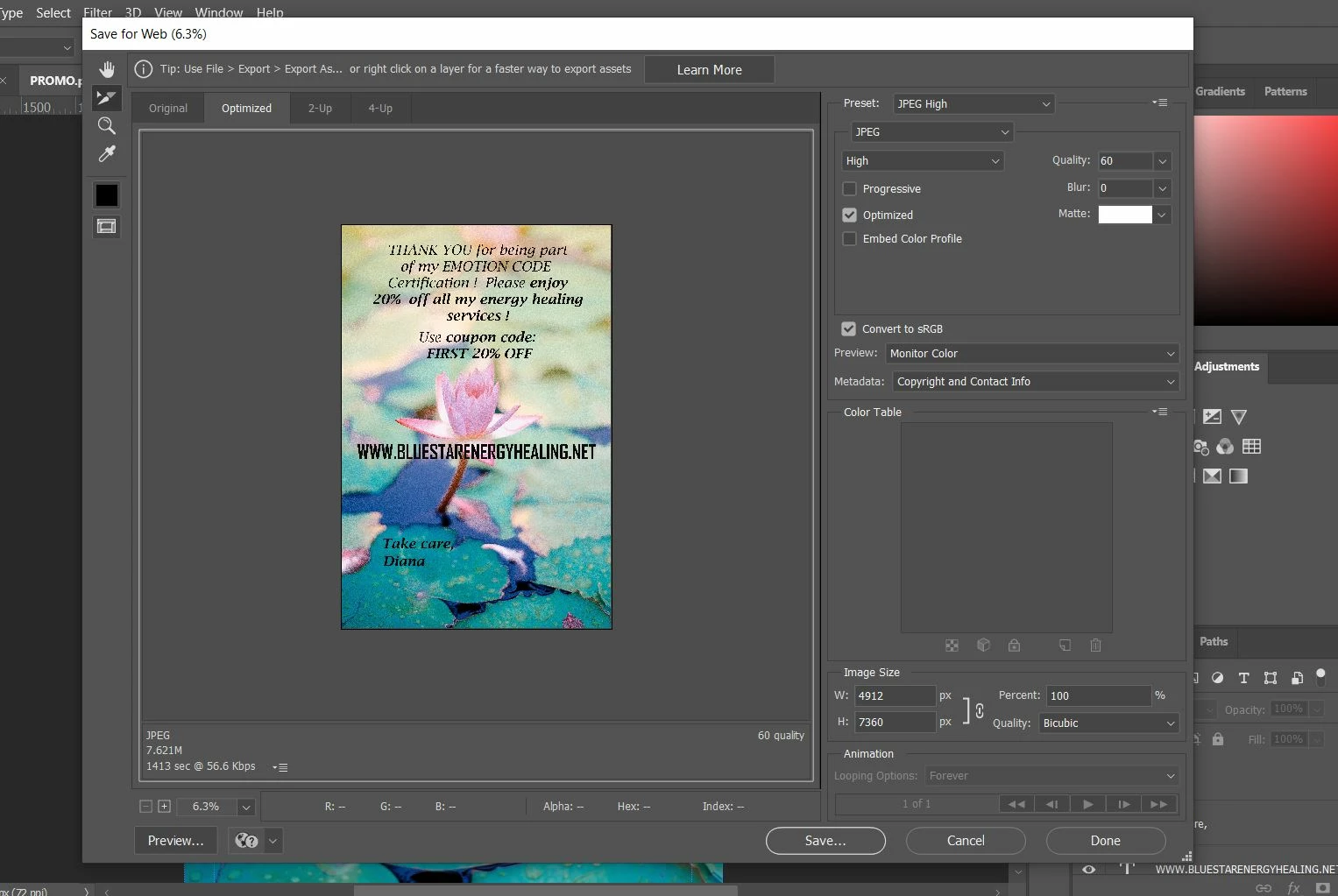Enable the Progressive checkbox
Image resolution: width=1338 pixels, height=896 pixels.
[849, 188]
